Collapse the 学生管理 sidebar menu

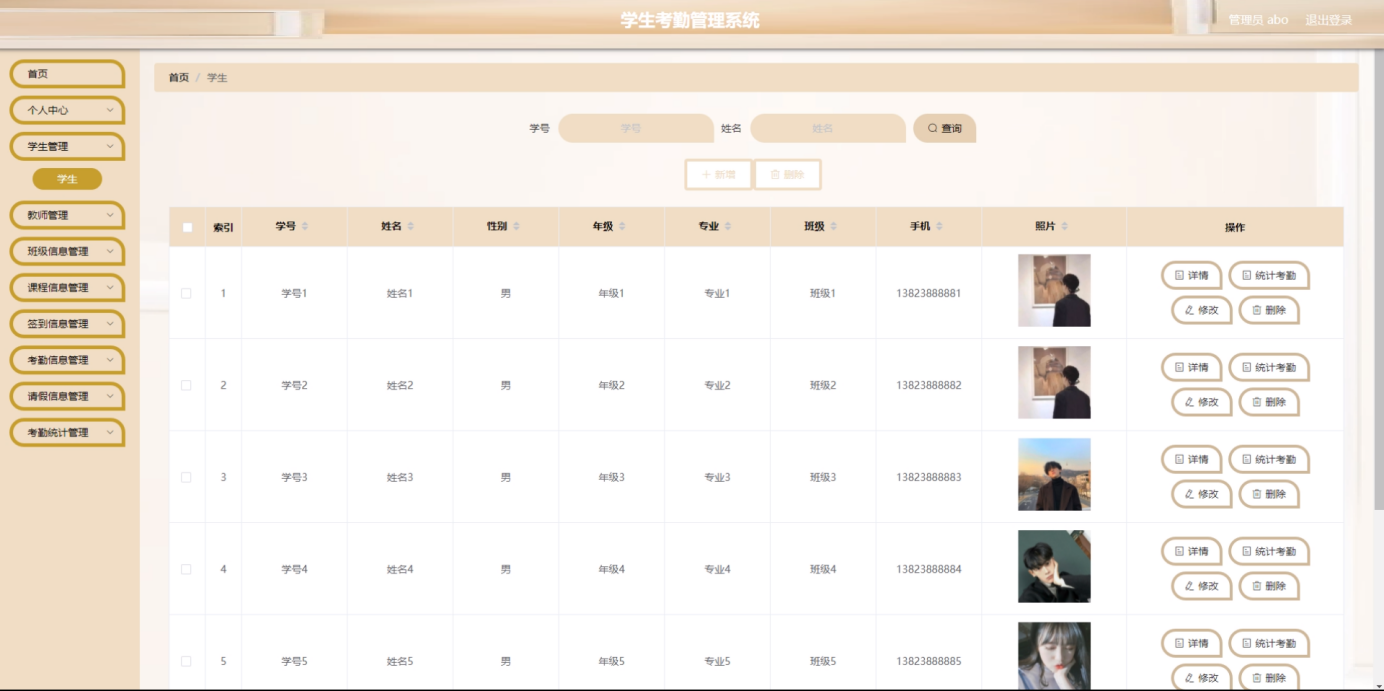click(x=67, y=146)
